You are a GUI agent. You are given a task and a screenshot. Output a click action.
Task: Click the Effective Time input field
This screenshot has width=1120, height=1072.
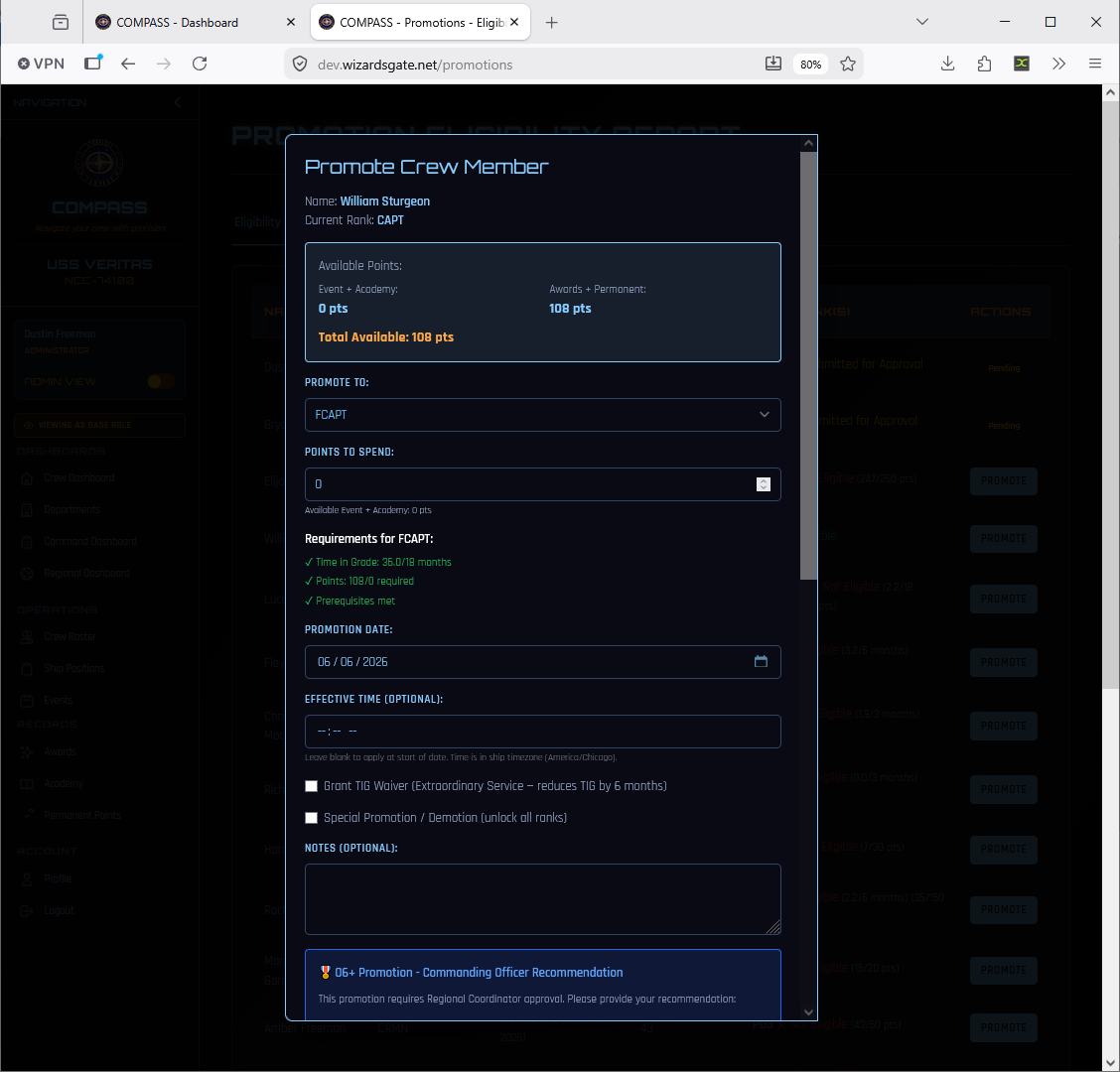coord(542,732)
